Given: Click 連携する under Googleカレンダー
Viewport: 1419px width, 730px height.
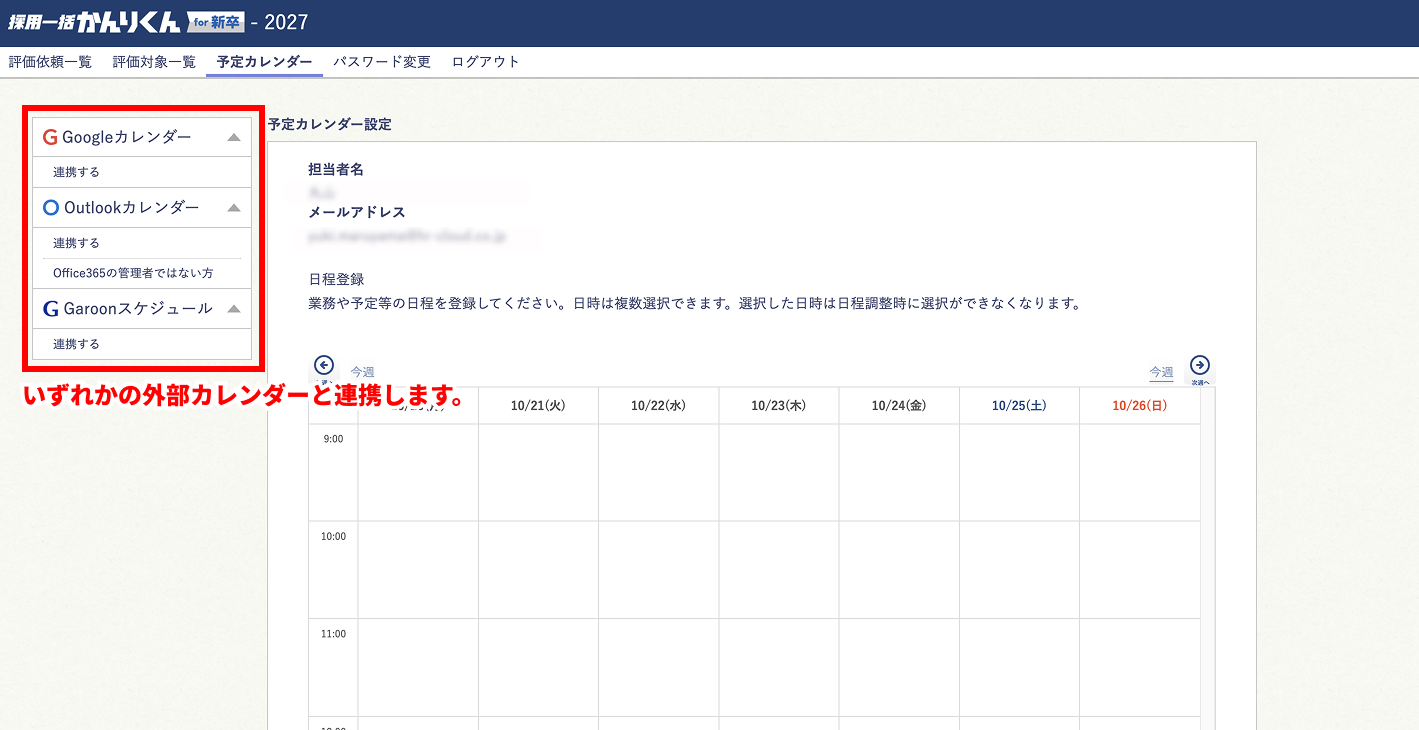Looking at the screenshot, I should tap(77, 172).
